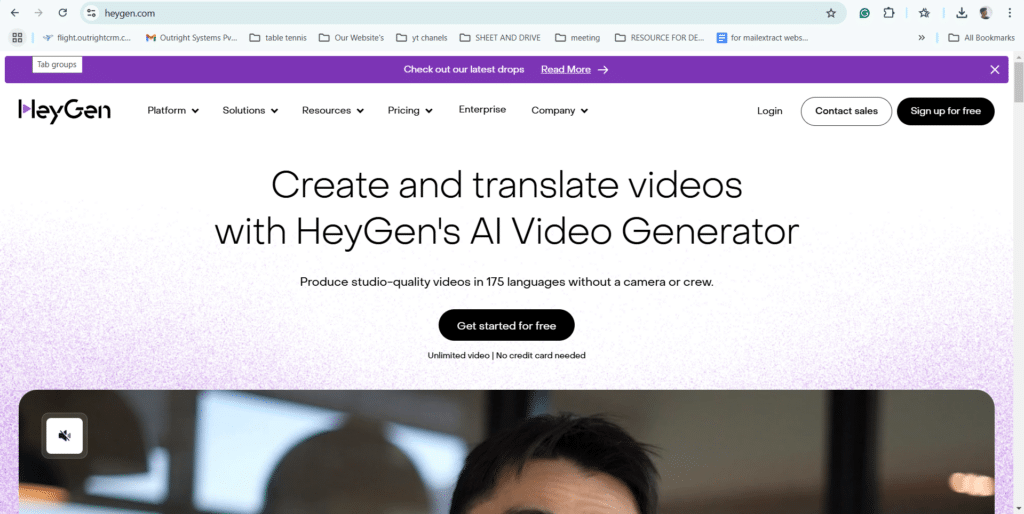
Task: Click Sign up for free button
Action: click(x=946, y=111)
